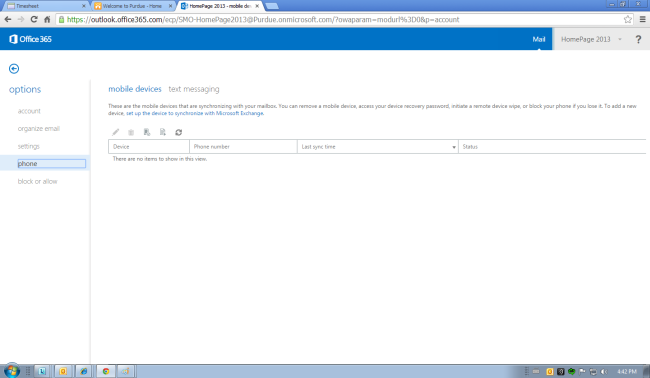Click the options heading

25,90
